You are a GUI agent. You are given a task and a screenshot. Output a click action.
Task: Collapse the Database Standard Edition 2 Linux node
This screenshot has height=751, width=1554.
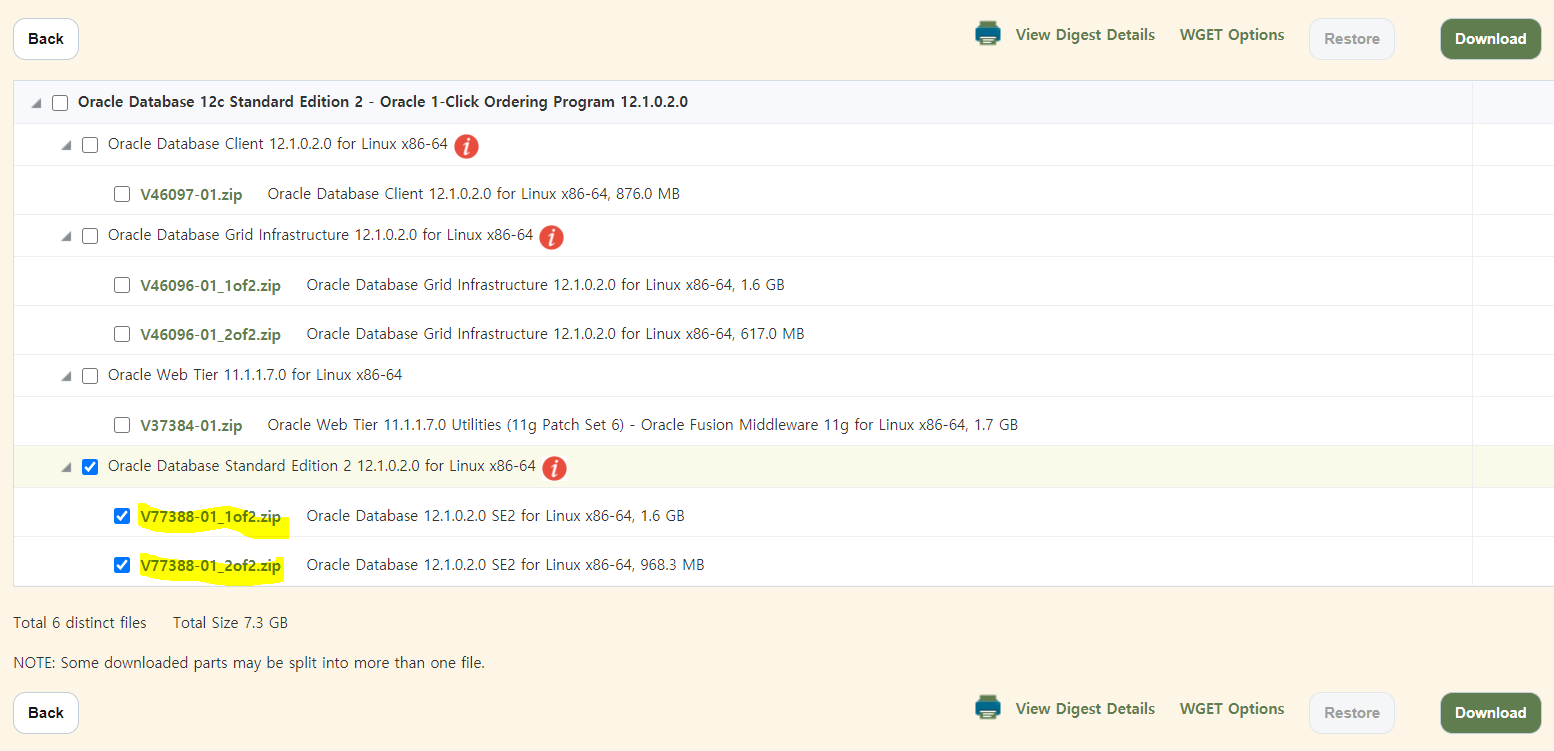coord(67,467)
